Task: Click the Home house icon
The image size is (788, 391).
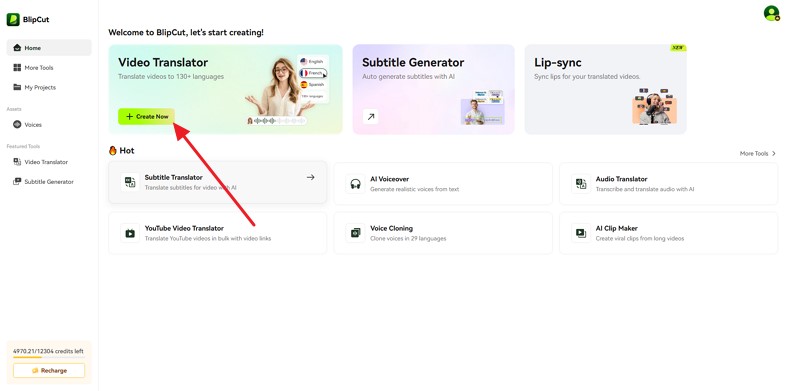Action: pyautogui.click(x=17, y=48)
